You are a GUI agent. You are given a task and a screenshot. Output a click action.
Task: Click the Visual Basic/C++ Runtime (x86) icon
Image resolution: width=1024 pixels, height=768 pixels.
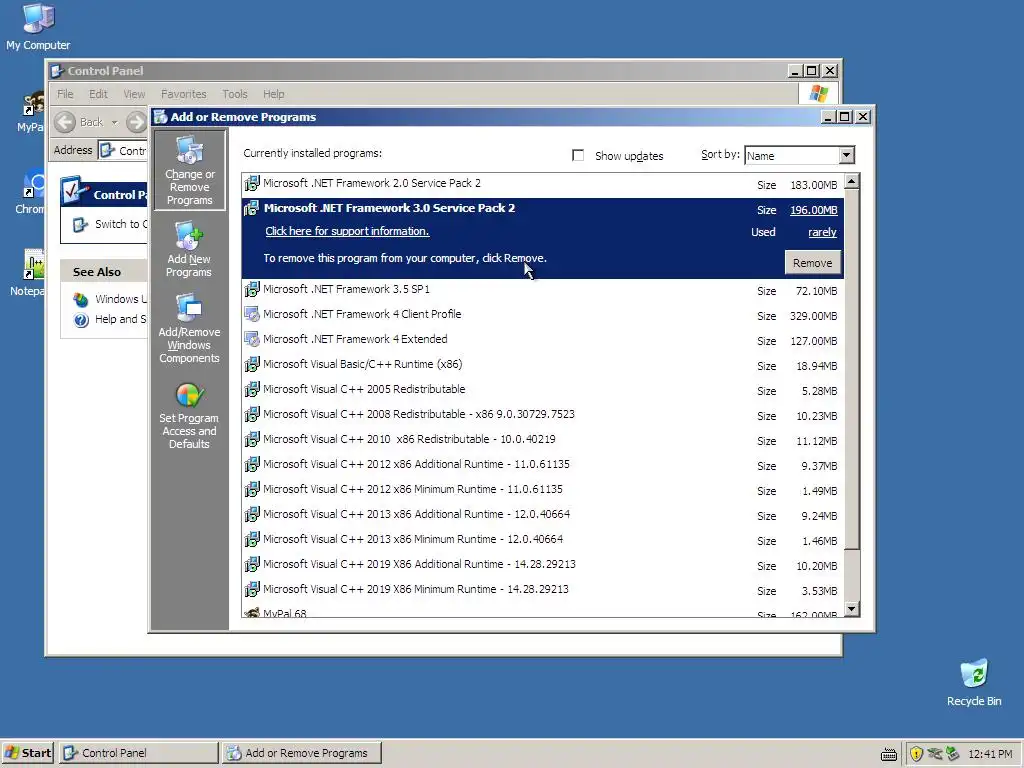(x=251, y=364)
